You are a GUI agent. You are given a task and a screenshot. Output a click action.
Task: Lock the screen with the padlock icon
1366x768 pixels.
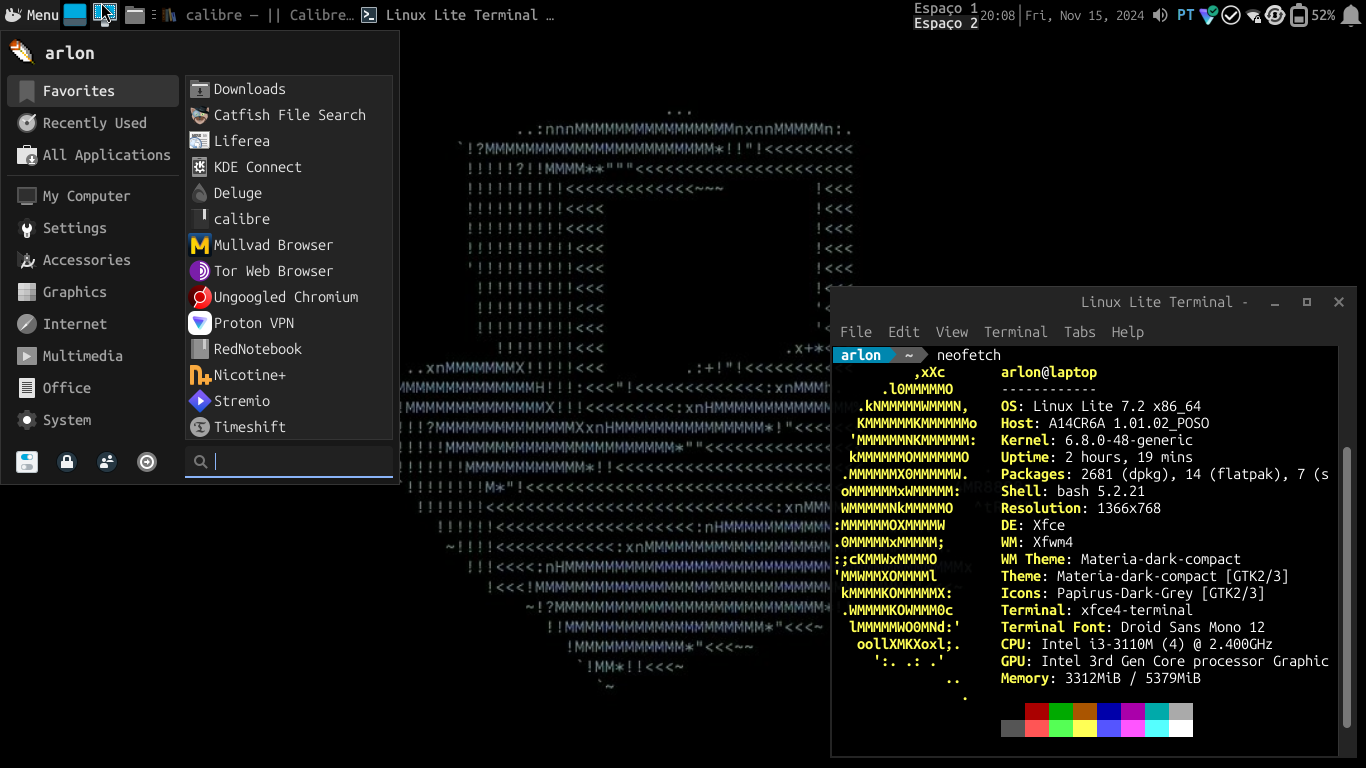coord(67,462)
